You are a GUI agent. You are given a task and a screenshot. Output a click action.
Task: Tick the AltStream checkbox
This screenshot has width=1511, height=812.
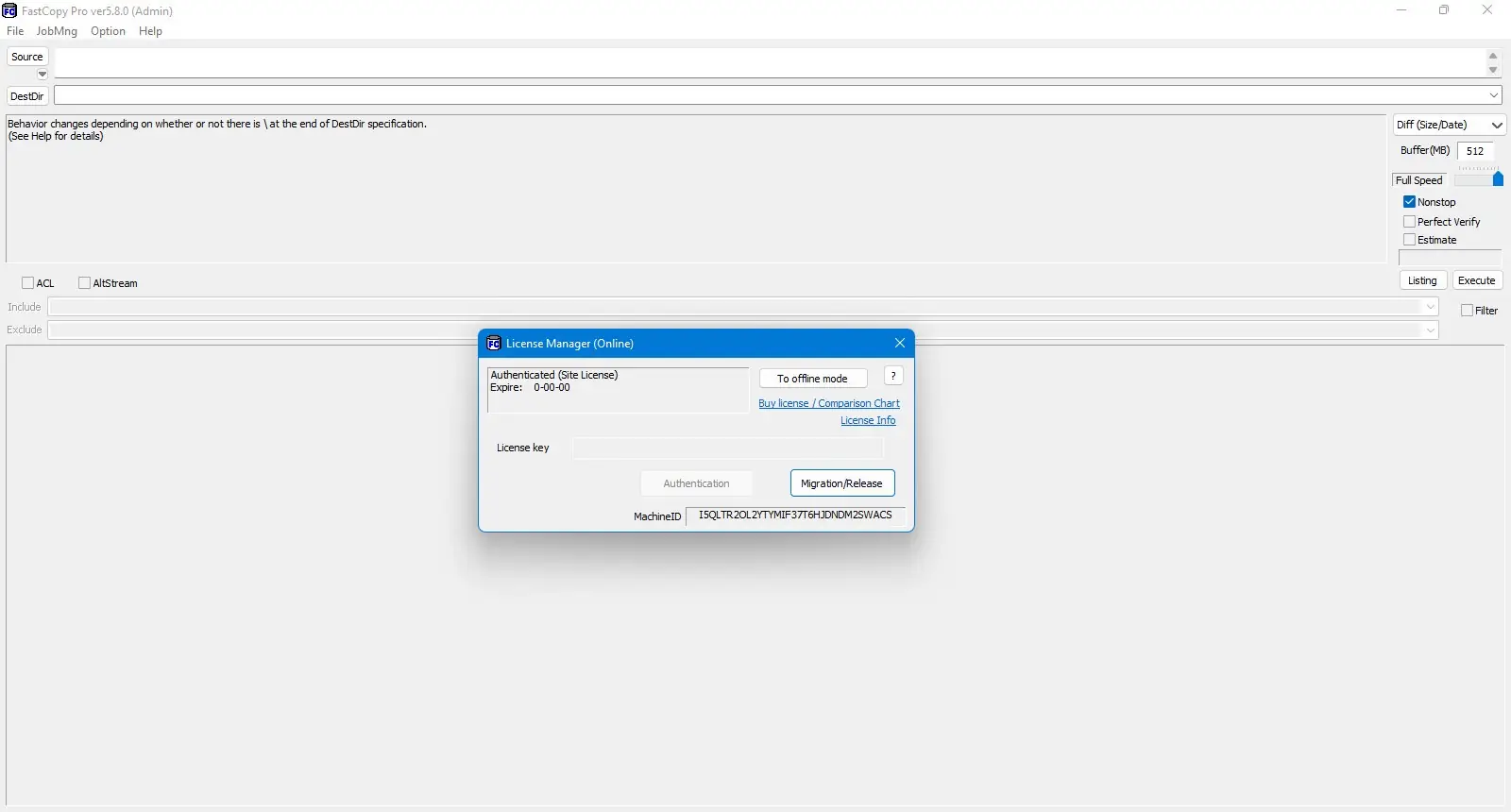tap(84, 283)
